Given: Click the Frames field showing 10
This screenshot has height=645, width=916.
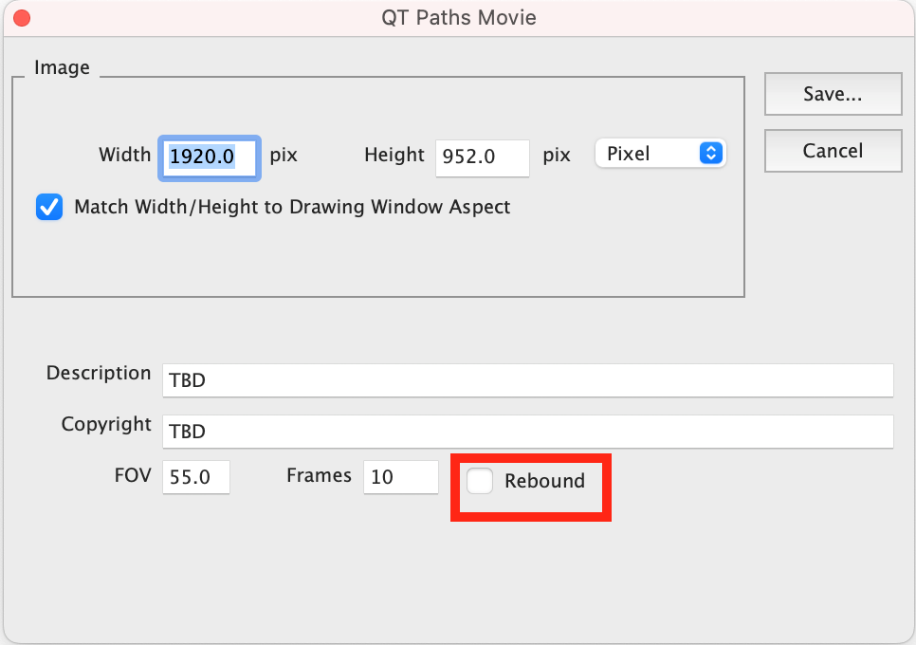Looking at the screenshot, I should coord(400,477).
